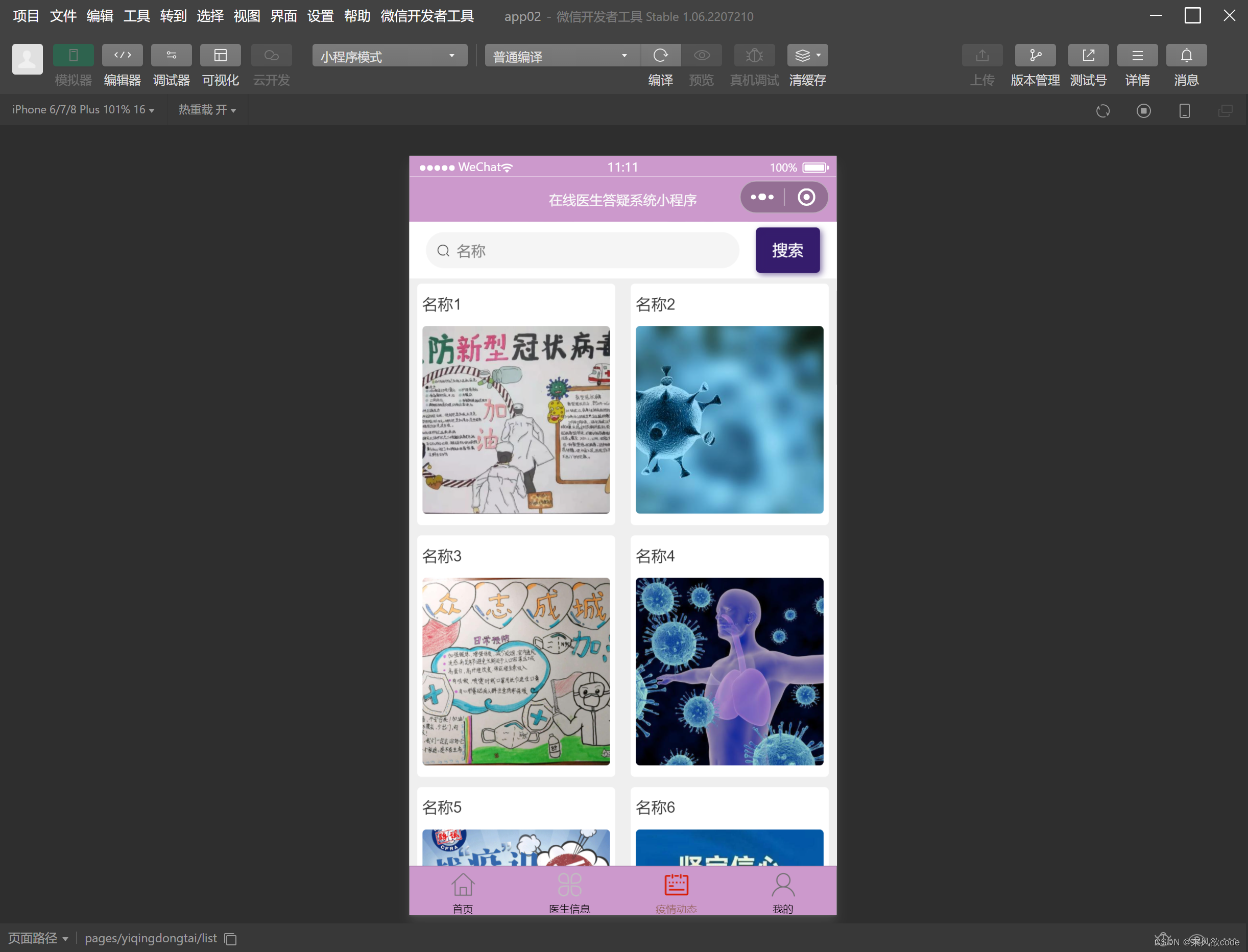
Task: Click the 名称 search input field
Action: (582, 250)
